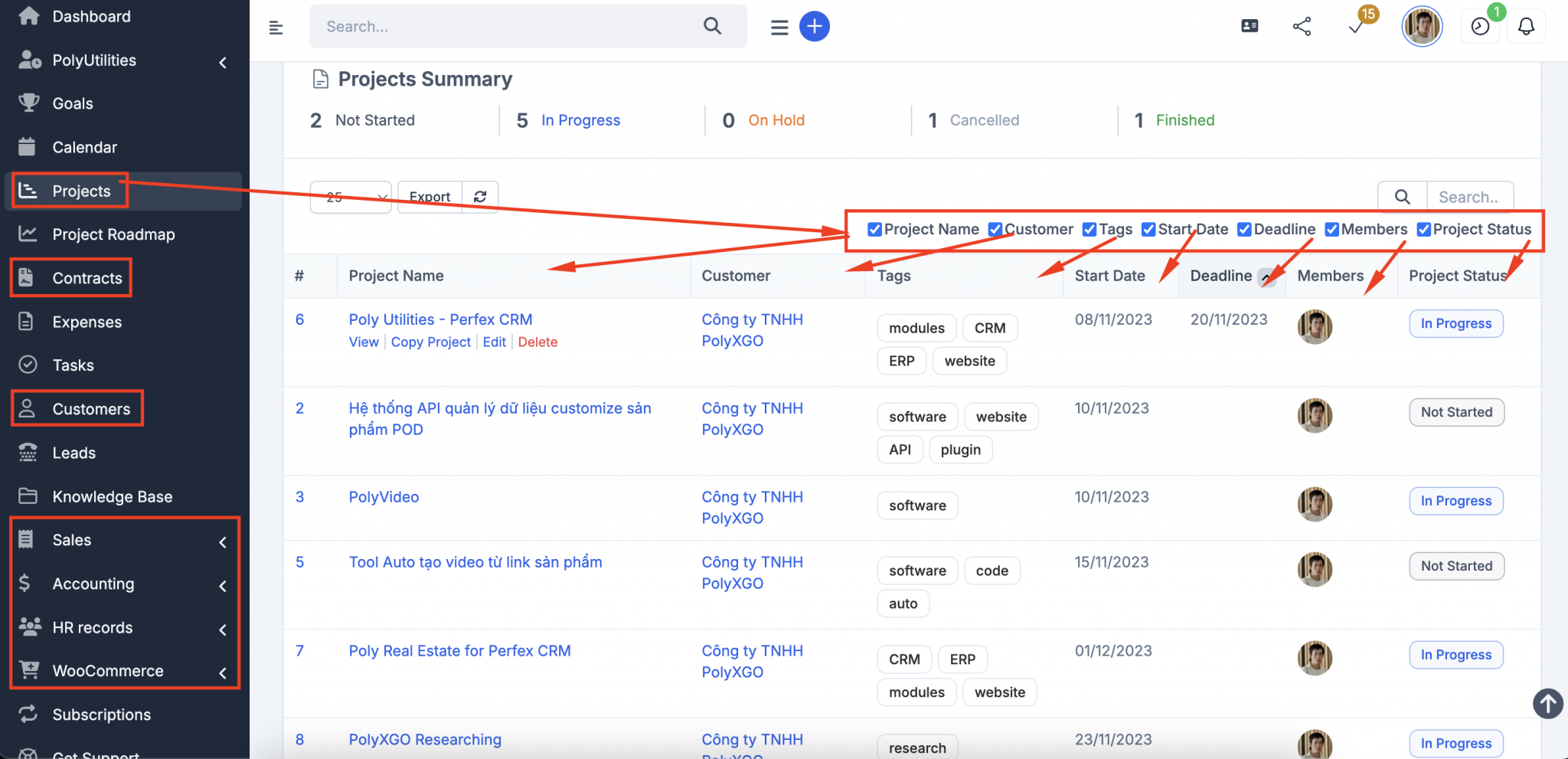Viewport: 1568px width, 759px height.
Task: Open the 25 entries-per-page dropdown
Action: pos(350,197)
